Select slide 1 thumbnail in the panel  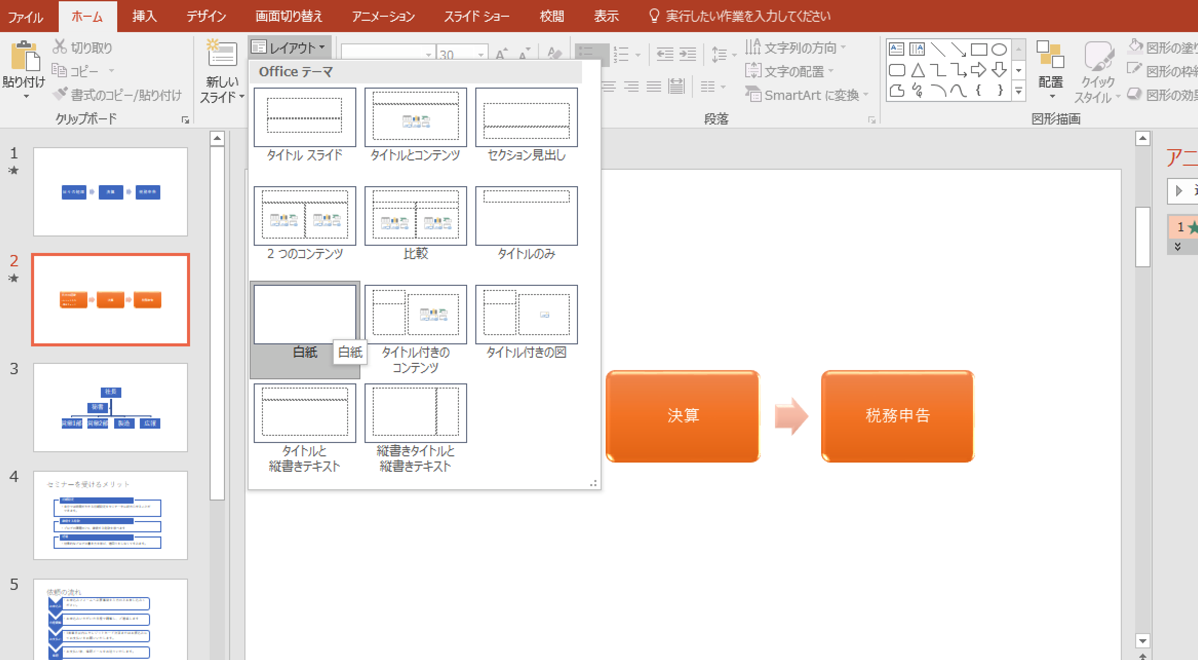111,192
